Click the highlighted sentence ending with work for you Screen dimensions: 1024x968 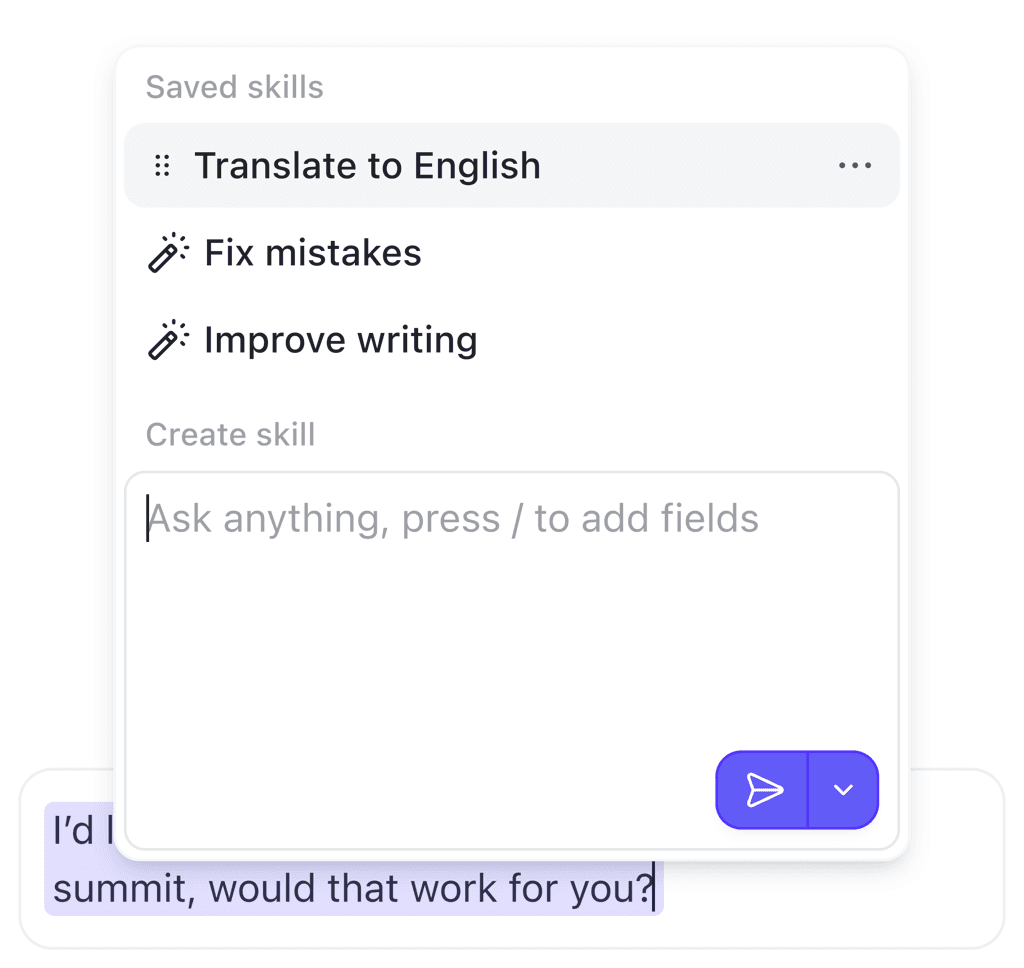click(352, 888)
